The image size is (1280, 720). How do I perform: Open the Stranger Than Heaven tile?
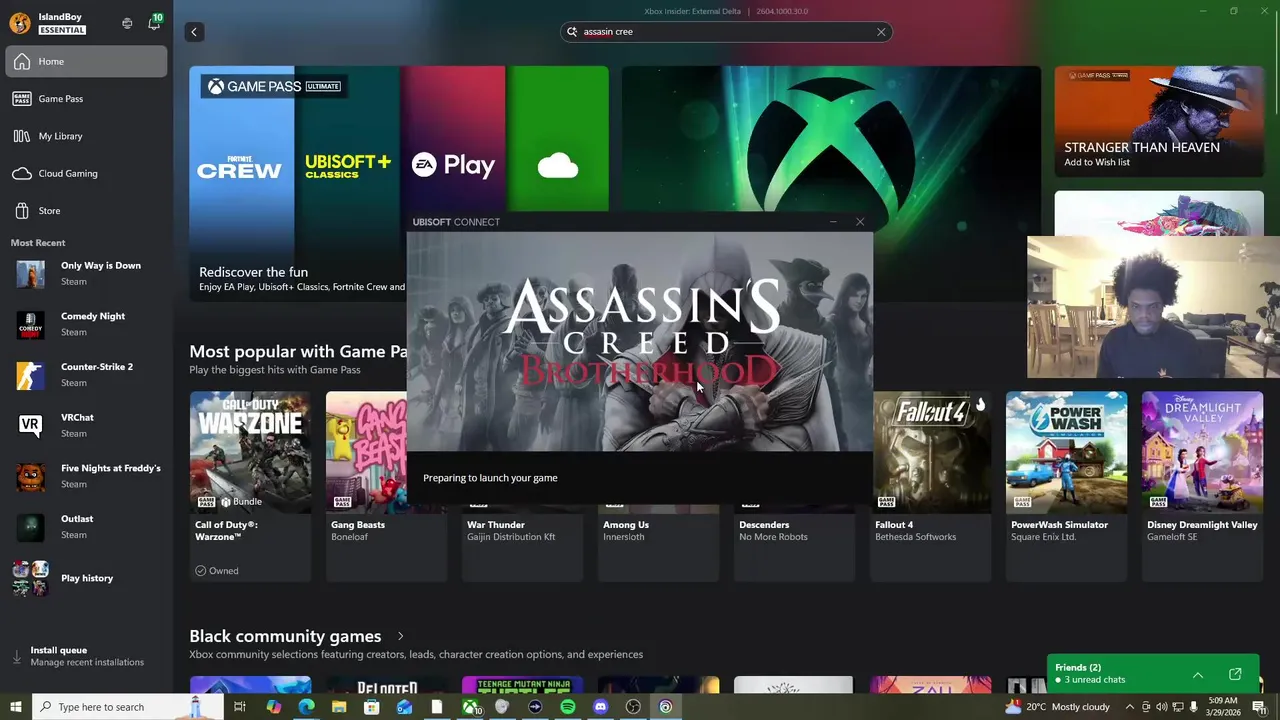coord(1159,121)
